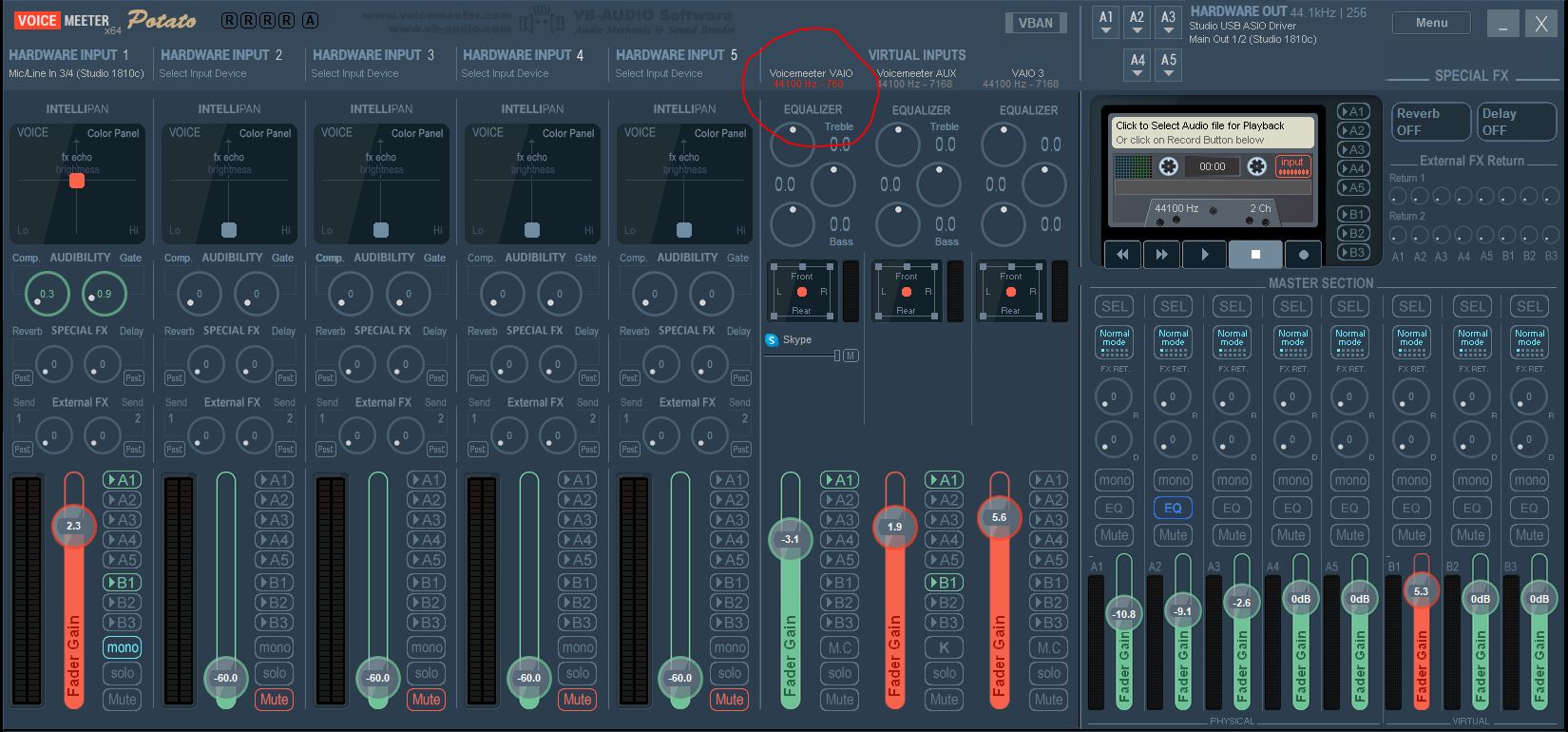The image size is (1568, 732).
Task: Unmute Hardware Input 2
Action: (x=274, y=699)
